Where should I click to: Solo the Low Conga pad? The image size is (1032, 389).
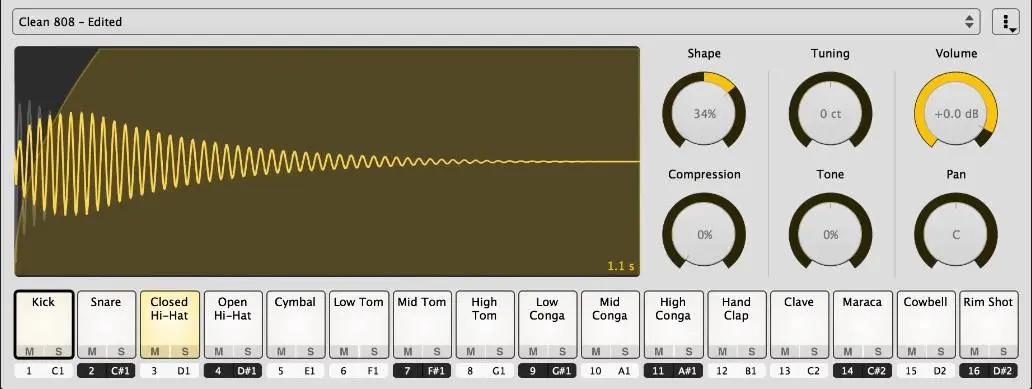[562, 351]
